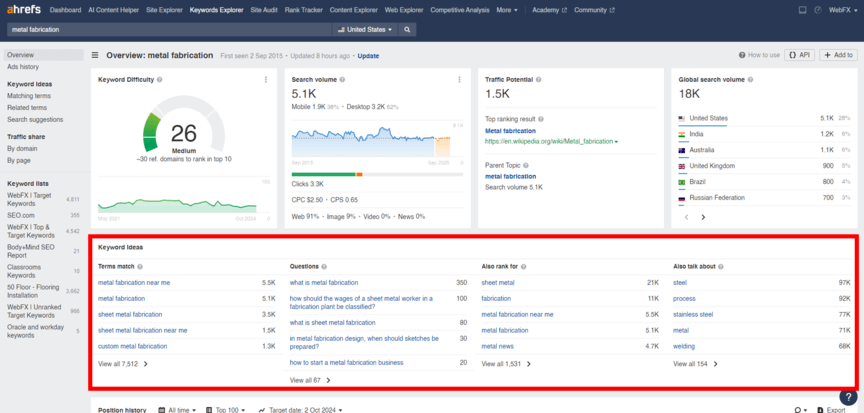Open Matching terms in sidebar

click(x=29, y=96)
